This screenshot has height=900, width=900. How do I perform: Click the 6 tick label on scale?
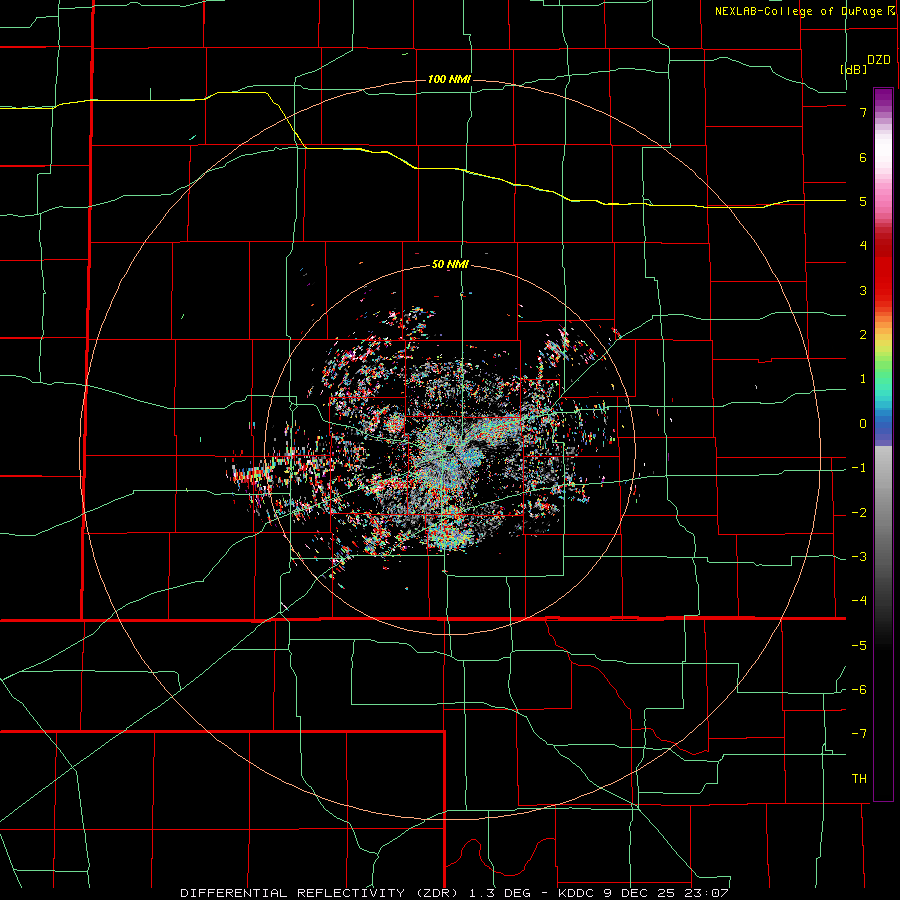coord(863,157)
